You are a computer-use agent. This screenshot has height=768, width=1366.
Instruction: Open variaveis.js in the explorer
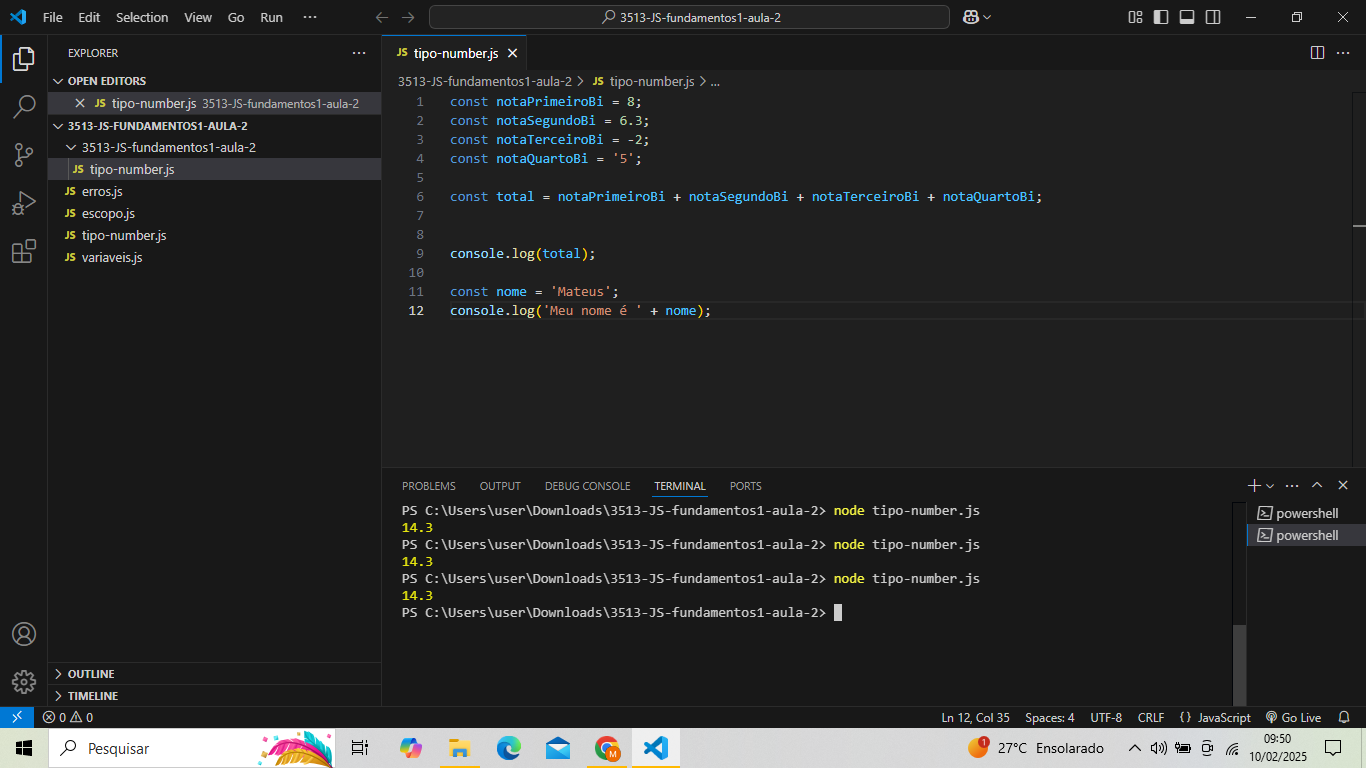tap(214, 257)
